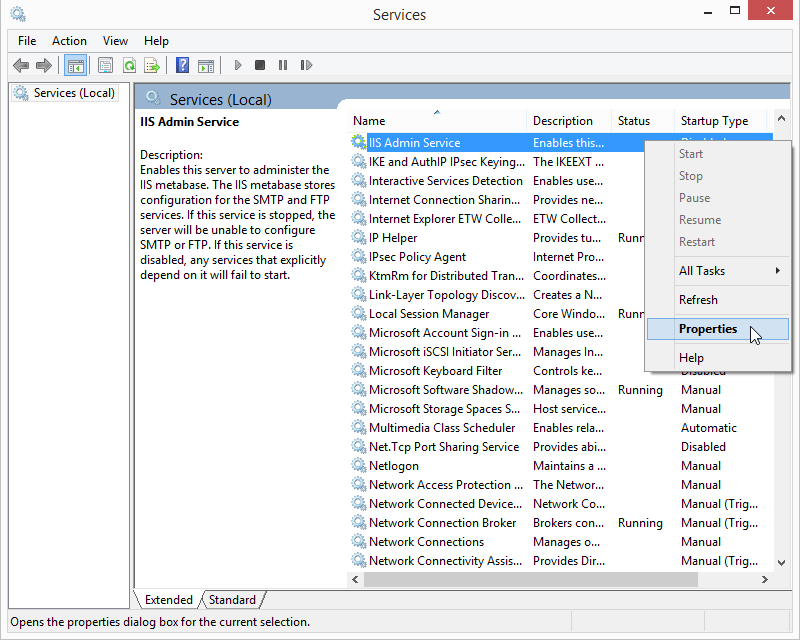Screen dimensions: 800x640
Task: Choose Help in the context menu
Action: [x=717, y=358]
